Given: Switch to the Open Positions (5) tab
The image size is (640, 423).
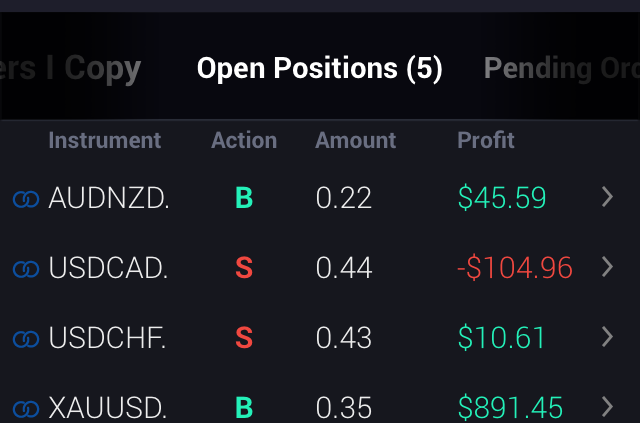Looking at the screenshot, I should [x=319, y=68].
